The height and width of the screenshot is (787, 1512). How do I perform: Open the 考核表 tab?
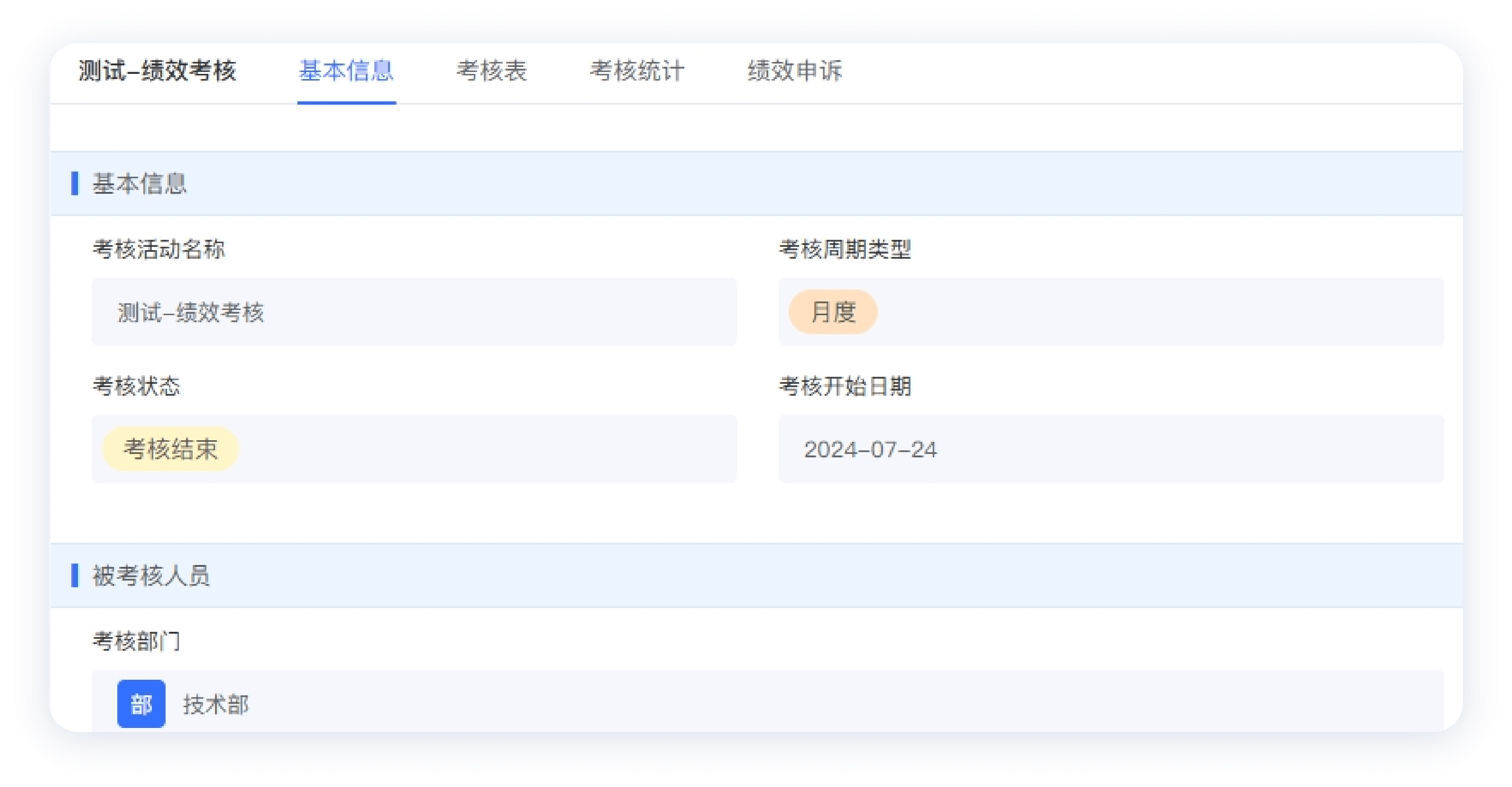click(x=491, y=71)
